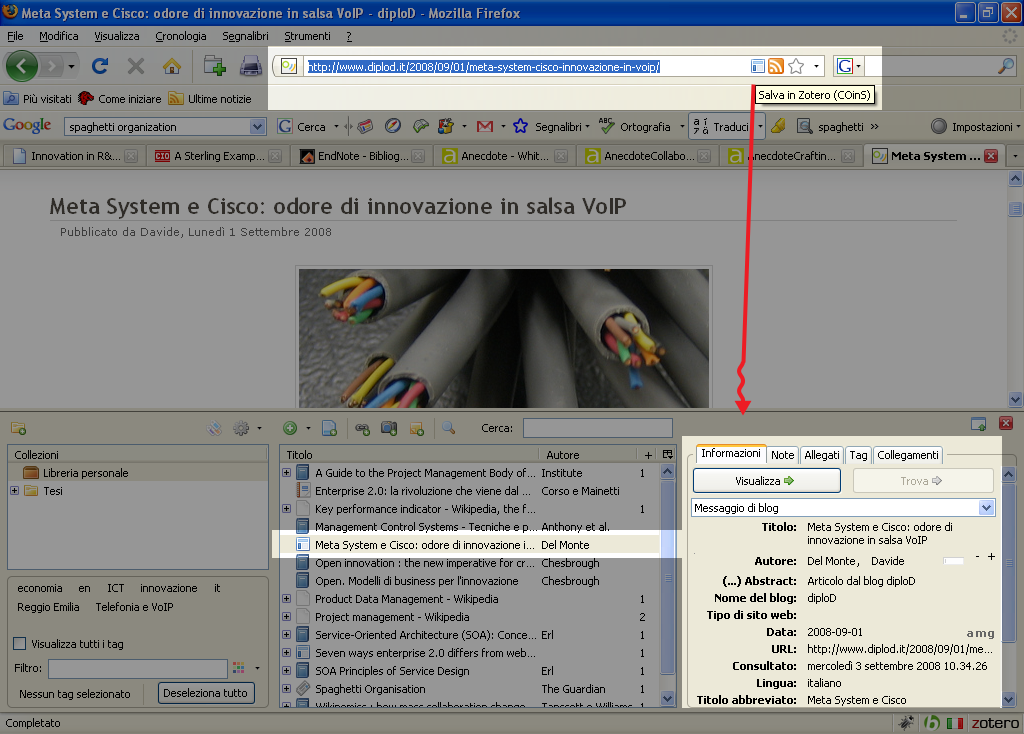The width and height of the screenshot is (1024, 734).
Task: Stop loading with the X toolbar icon
Action: click(x=136, y=65)
